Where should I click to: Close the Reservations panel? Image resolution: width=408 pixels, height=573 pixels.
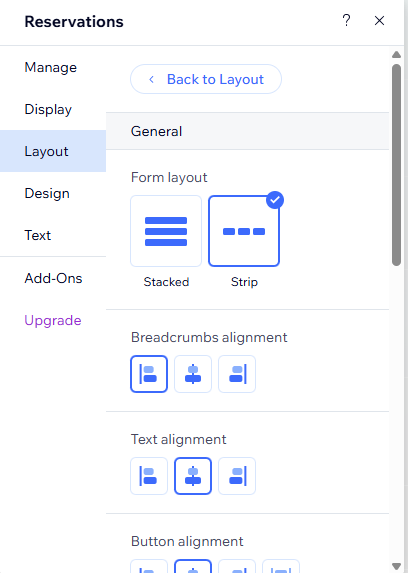[x=379, y=20]
